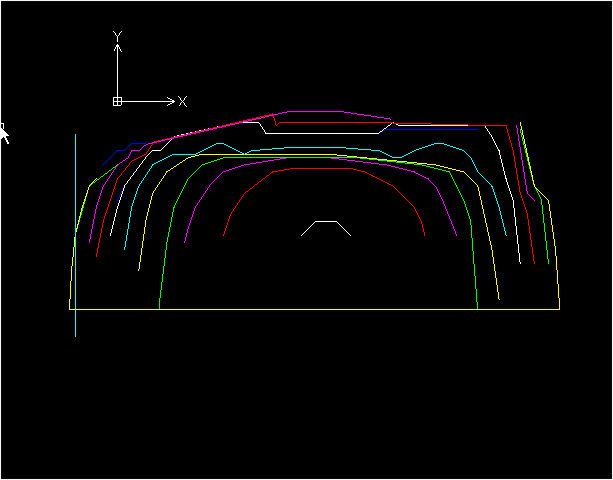The width and height of the screenshot is (613, 480).
Task: Select the red horizontal line at top right
Action: 430,125
